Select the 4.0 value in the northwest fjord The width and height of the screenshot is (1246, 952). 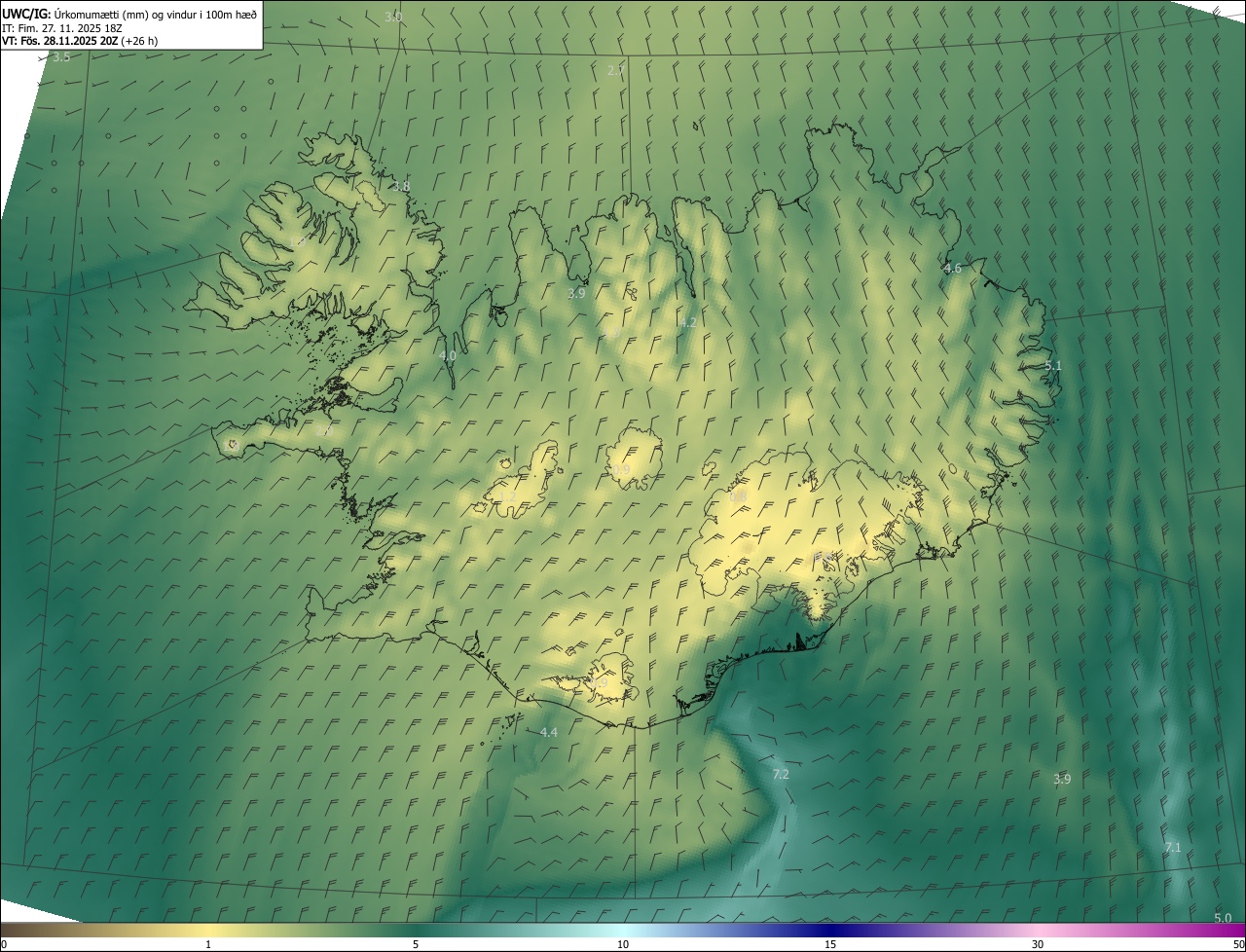(448, 356)
